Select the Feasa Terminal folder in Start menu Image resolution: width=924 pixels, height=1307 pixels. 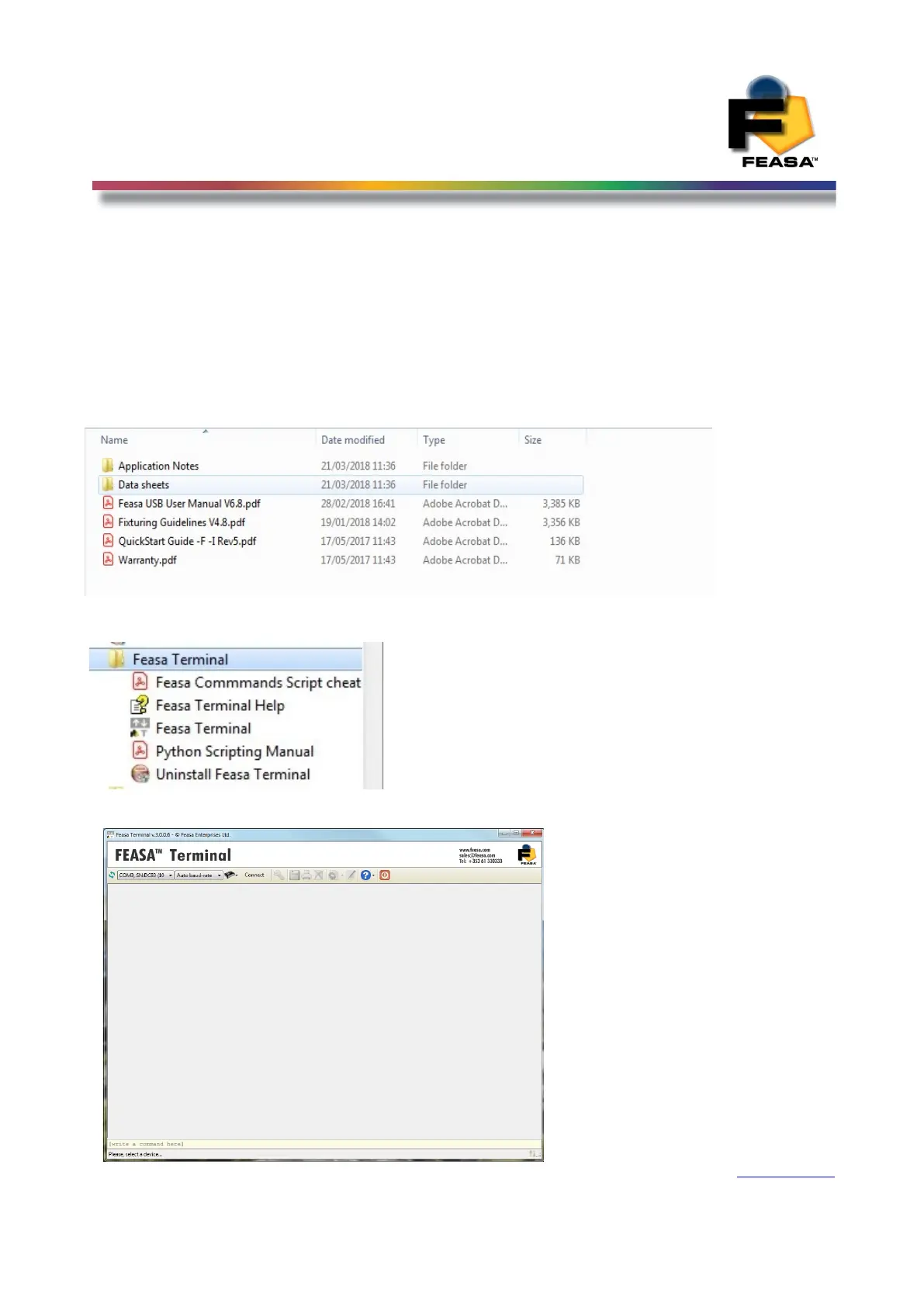pyautogui.click(x=226, y=659)
